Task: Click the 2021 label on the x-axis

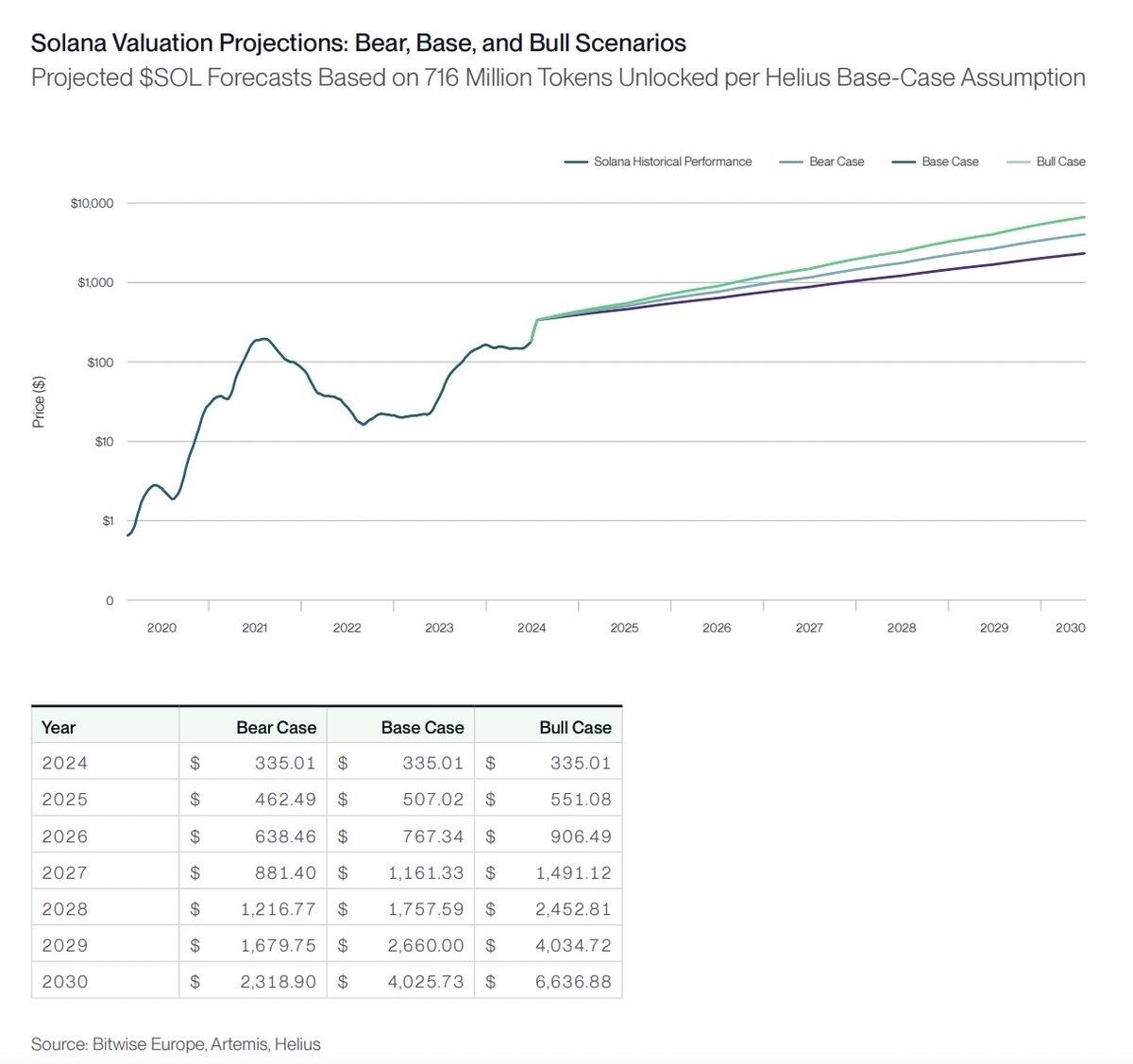Action: click(x=254, y=628)
